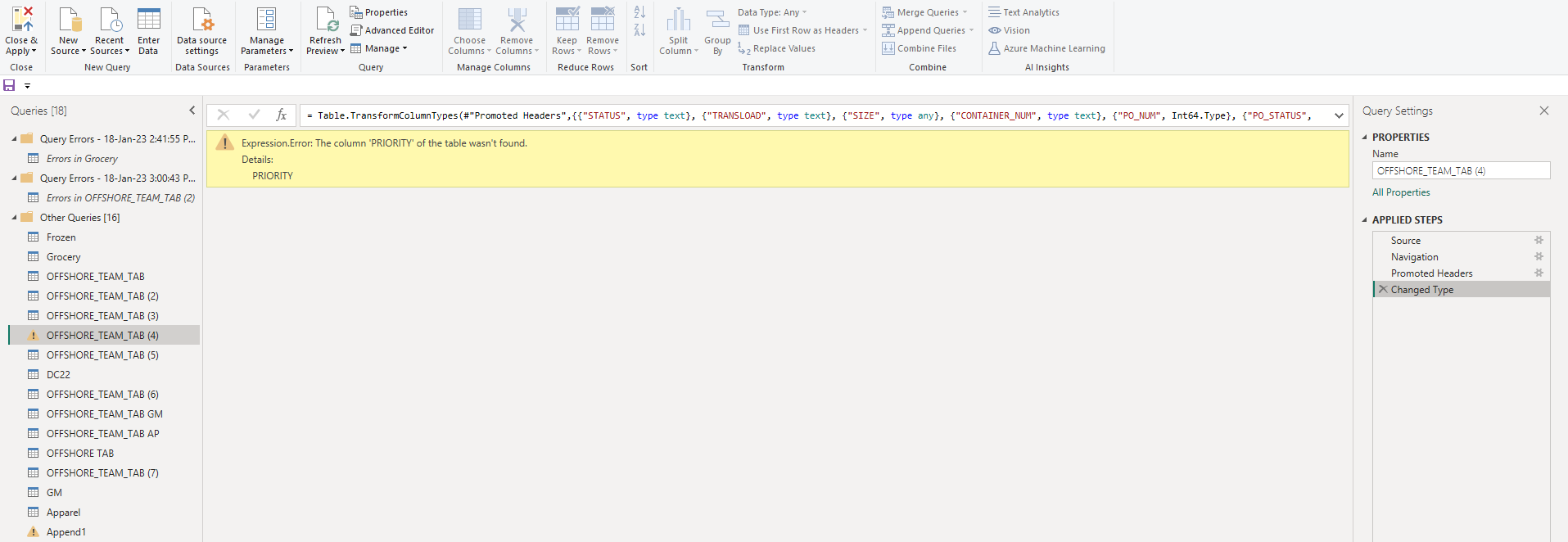Viewport: 1568px width, 542px height.
Task: Collapse the APPLIED STEPS section
Action: 1365,220
